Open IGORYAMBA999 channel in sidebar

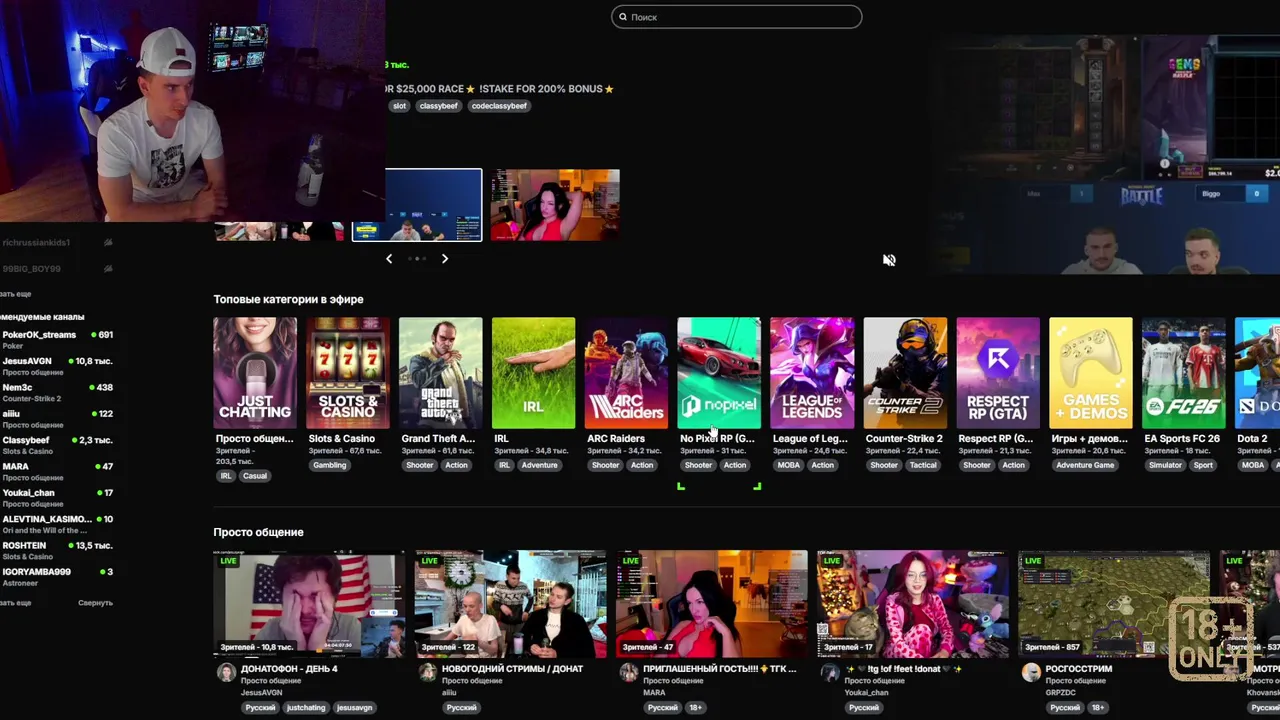[x=57, y=576]
